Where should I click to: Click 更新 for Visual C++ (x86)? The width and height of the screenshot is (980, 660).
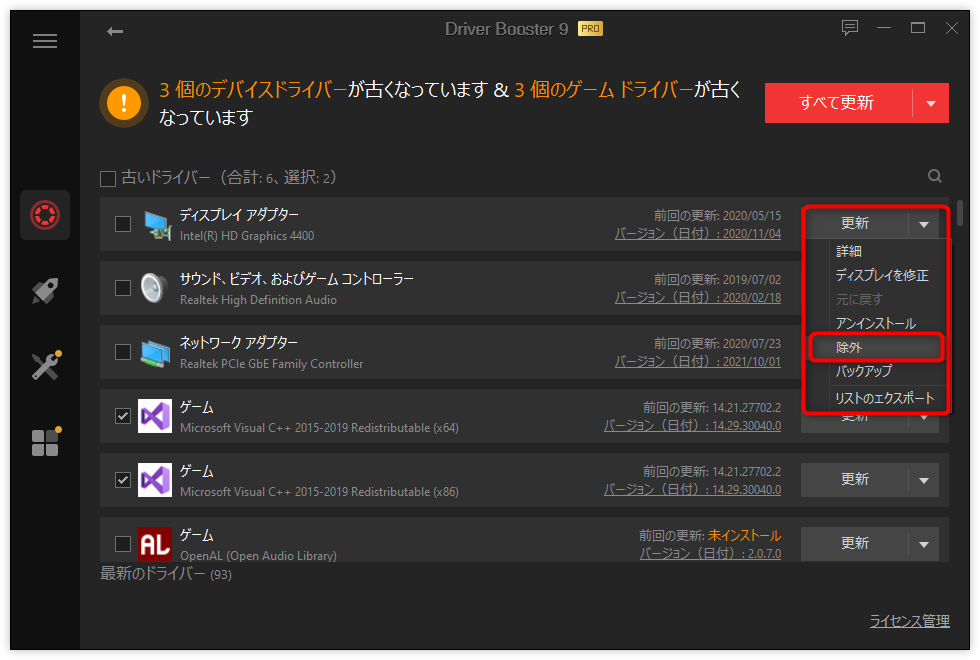coord(855,480)
